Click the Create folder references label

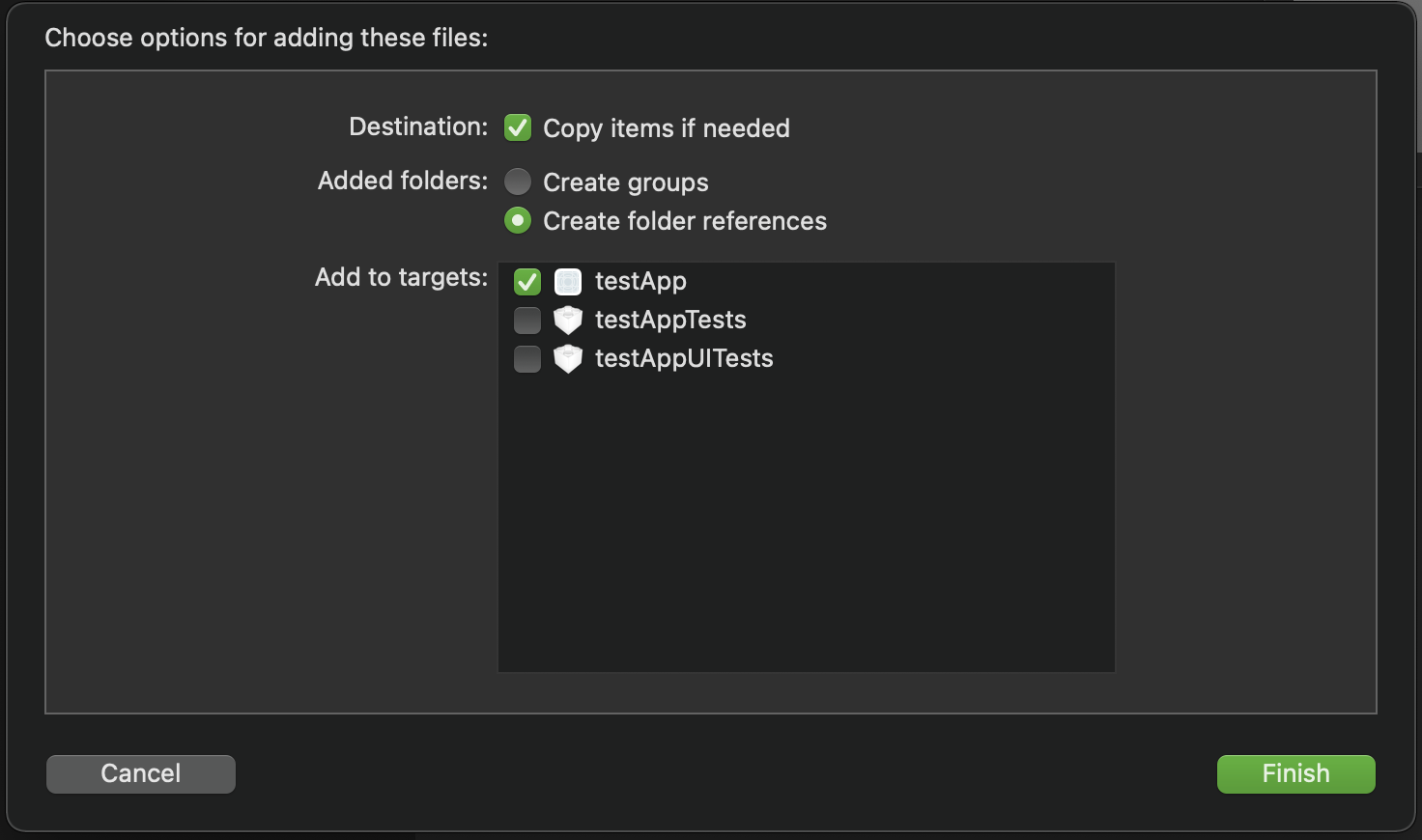pyautogui.click(x=685, y=221)
